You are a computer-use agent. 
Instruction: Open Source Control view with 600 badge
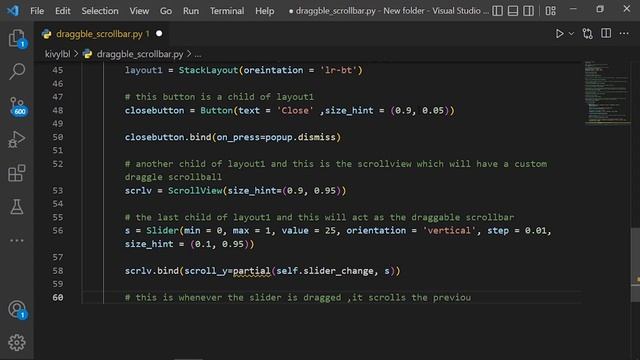point(18,106)
